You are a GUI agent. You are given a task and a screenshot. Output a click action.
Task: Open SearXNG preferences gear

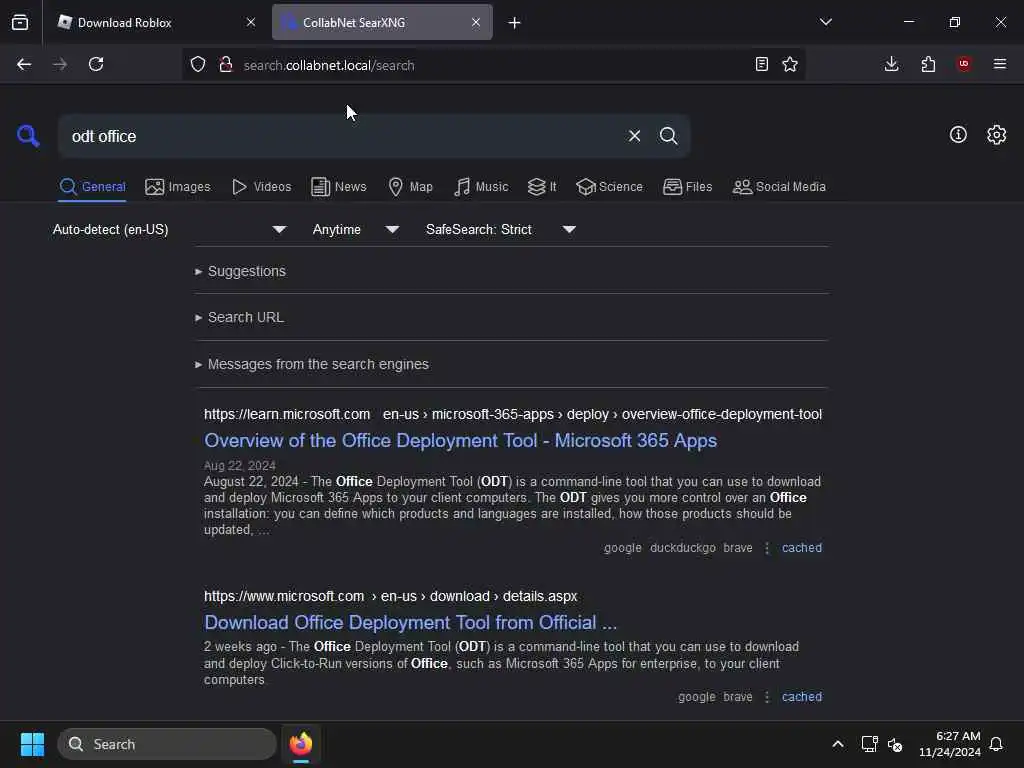[996, 135]
